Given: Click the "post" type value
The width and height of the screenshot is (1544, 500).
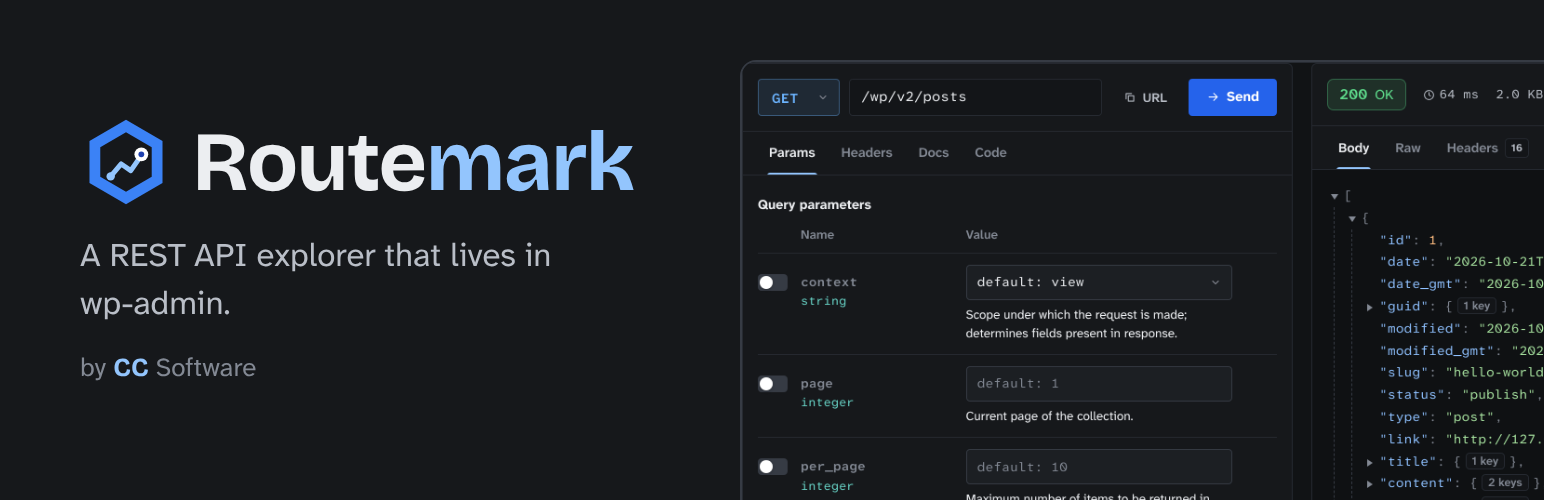Looking at the screenshot, I should [1472, 417].
